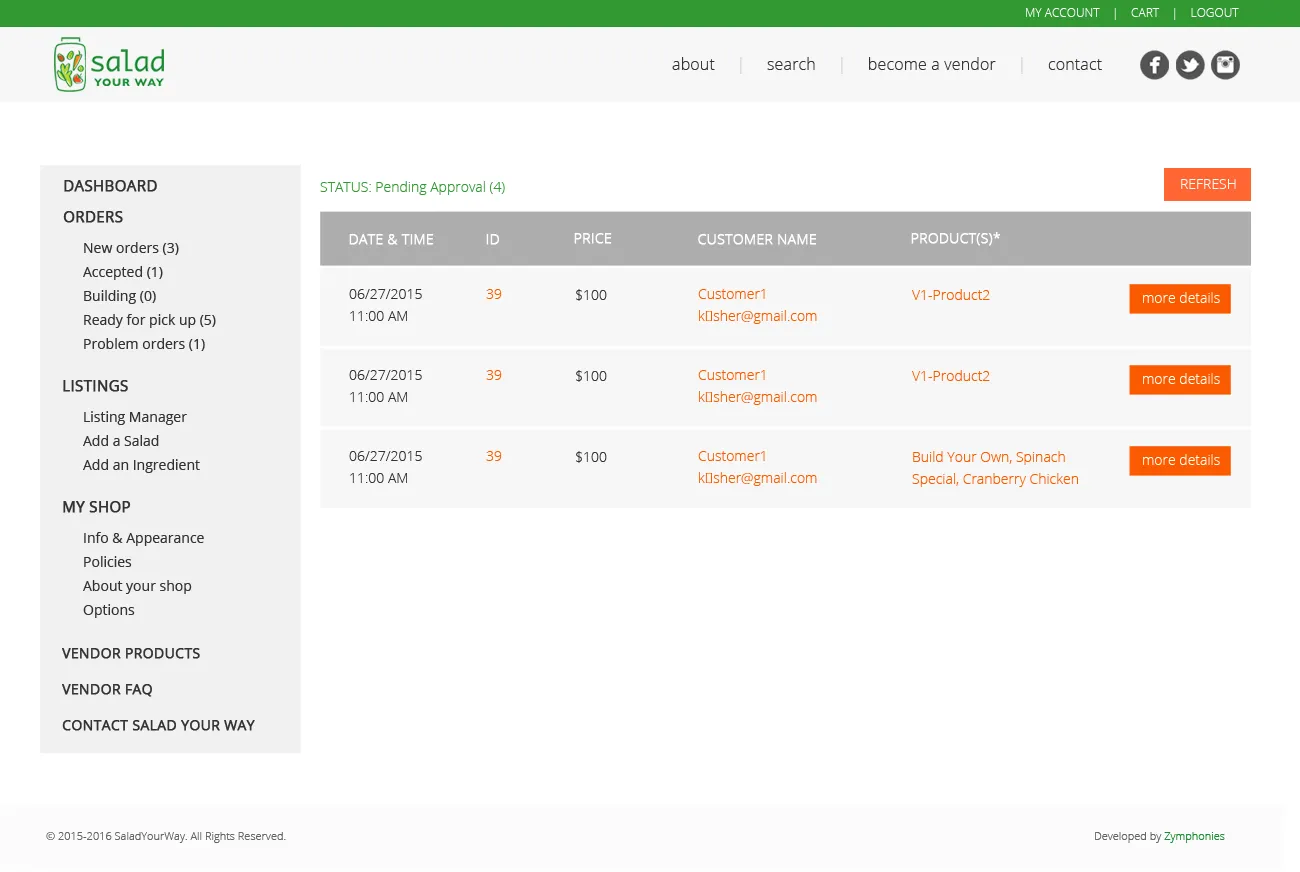
Task: Open the contact nav item
Action: 1075,64
